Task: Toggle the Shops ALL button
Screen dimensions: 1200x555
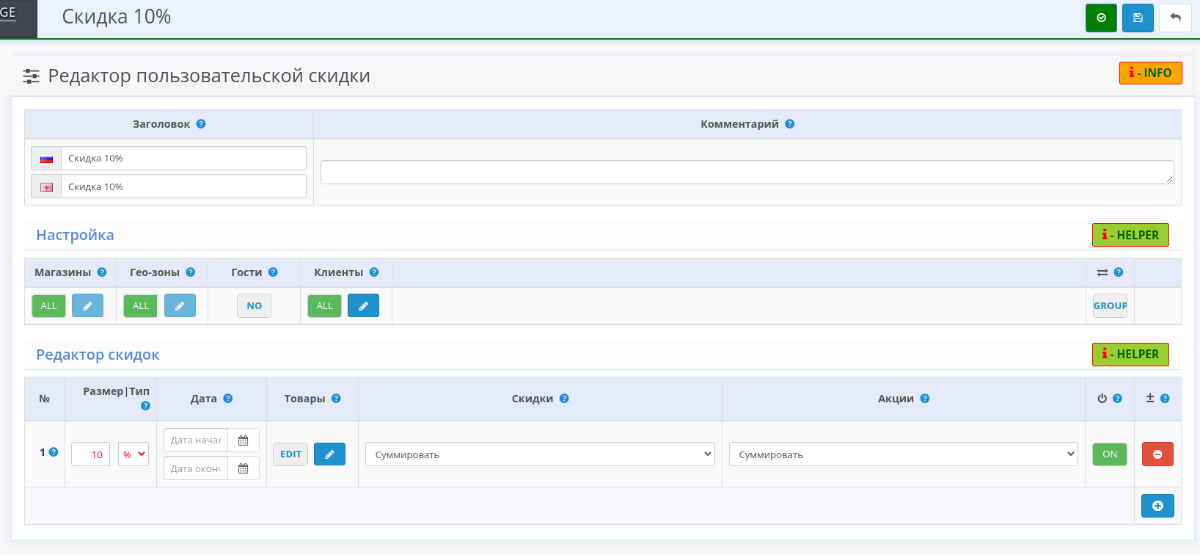Action: tap(49, 306)
